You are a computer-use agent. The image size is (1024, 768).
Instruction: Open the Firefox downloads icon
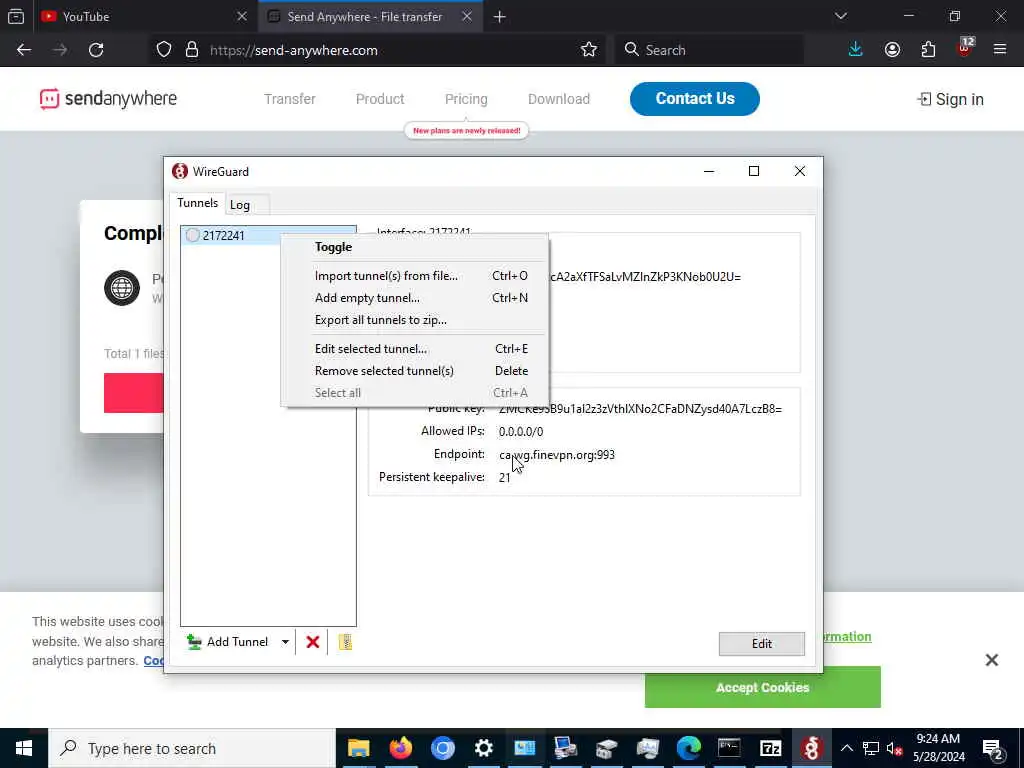coord(855,50)
